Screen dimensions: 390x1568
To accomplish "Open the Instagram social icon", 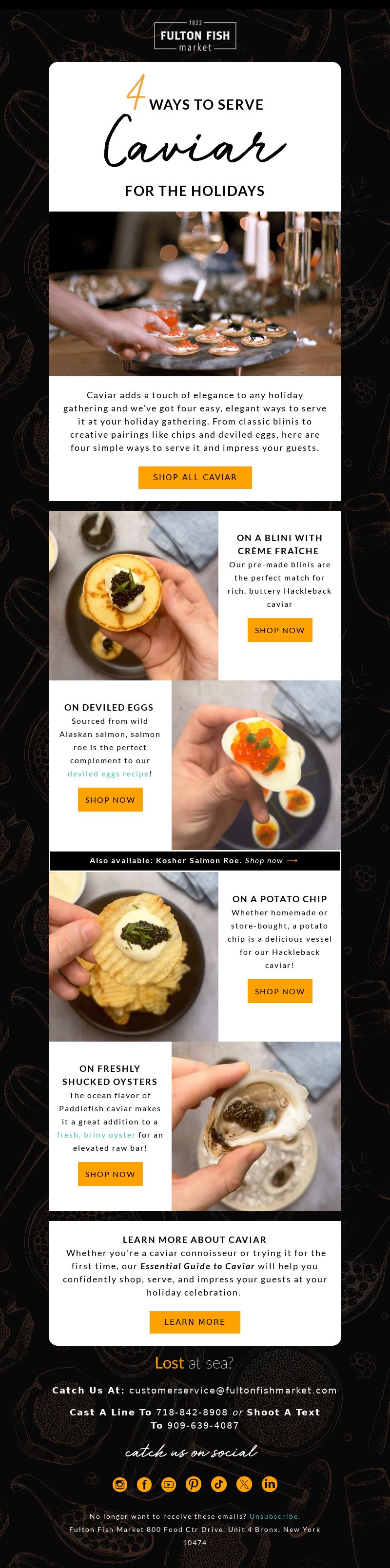I will [120, 1484].
